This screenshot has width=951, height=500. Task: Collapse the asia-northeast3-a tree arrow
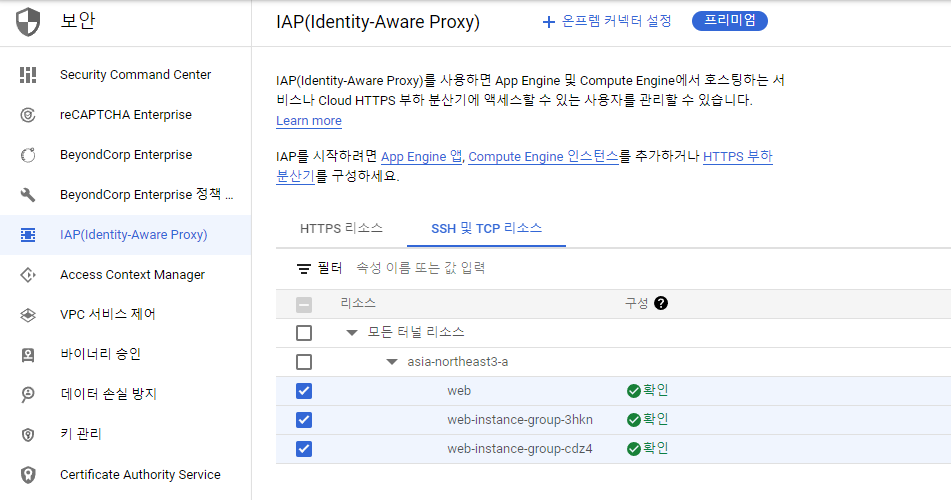(x=392, y=362)
